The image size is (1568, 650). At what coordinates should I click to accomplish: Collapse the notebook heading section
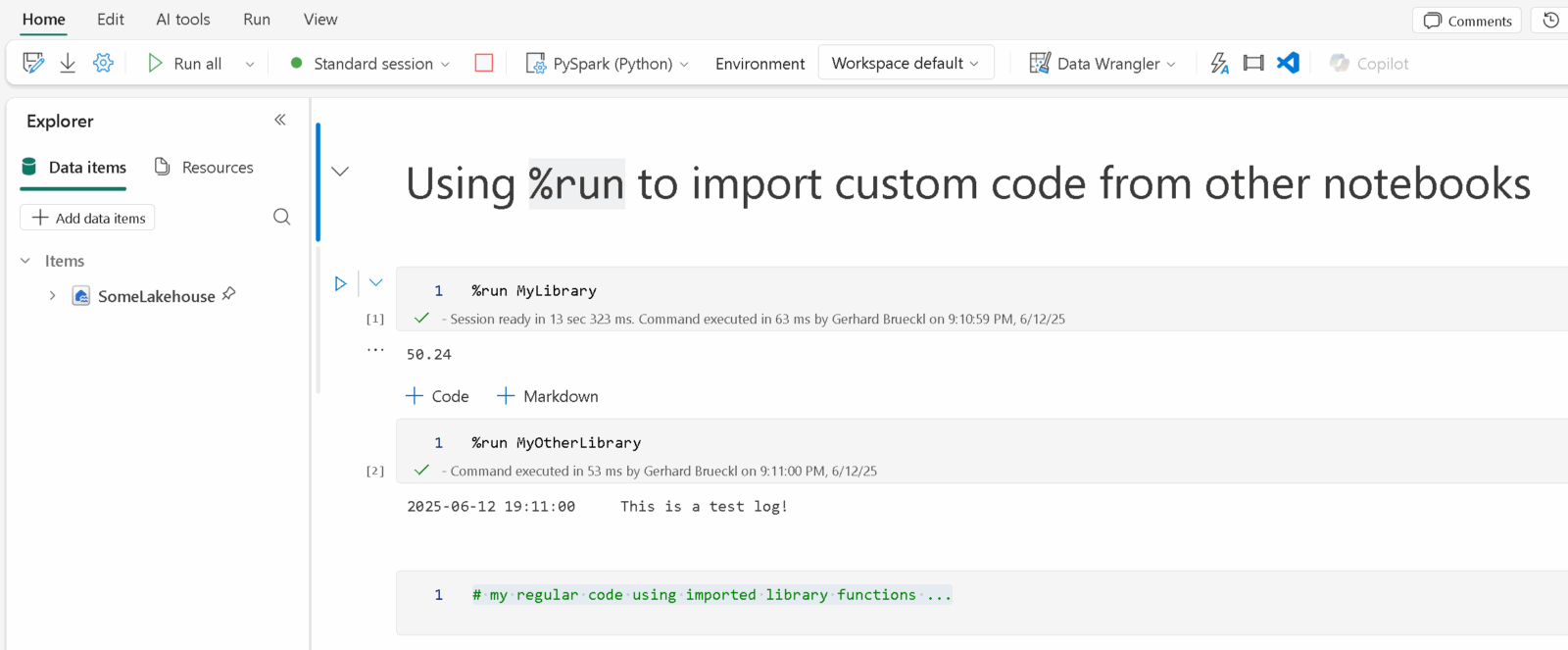(x=340, y=172)
